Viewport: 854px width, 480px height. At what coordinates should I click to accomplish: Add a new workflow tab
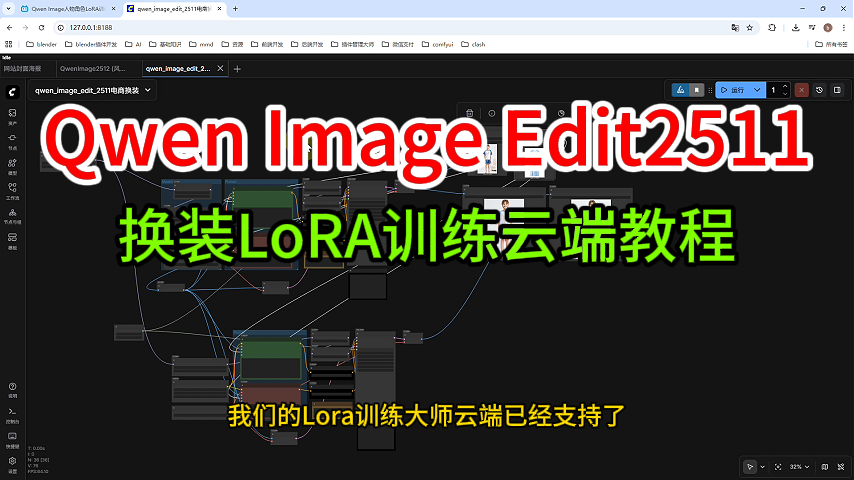237,69
